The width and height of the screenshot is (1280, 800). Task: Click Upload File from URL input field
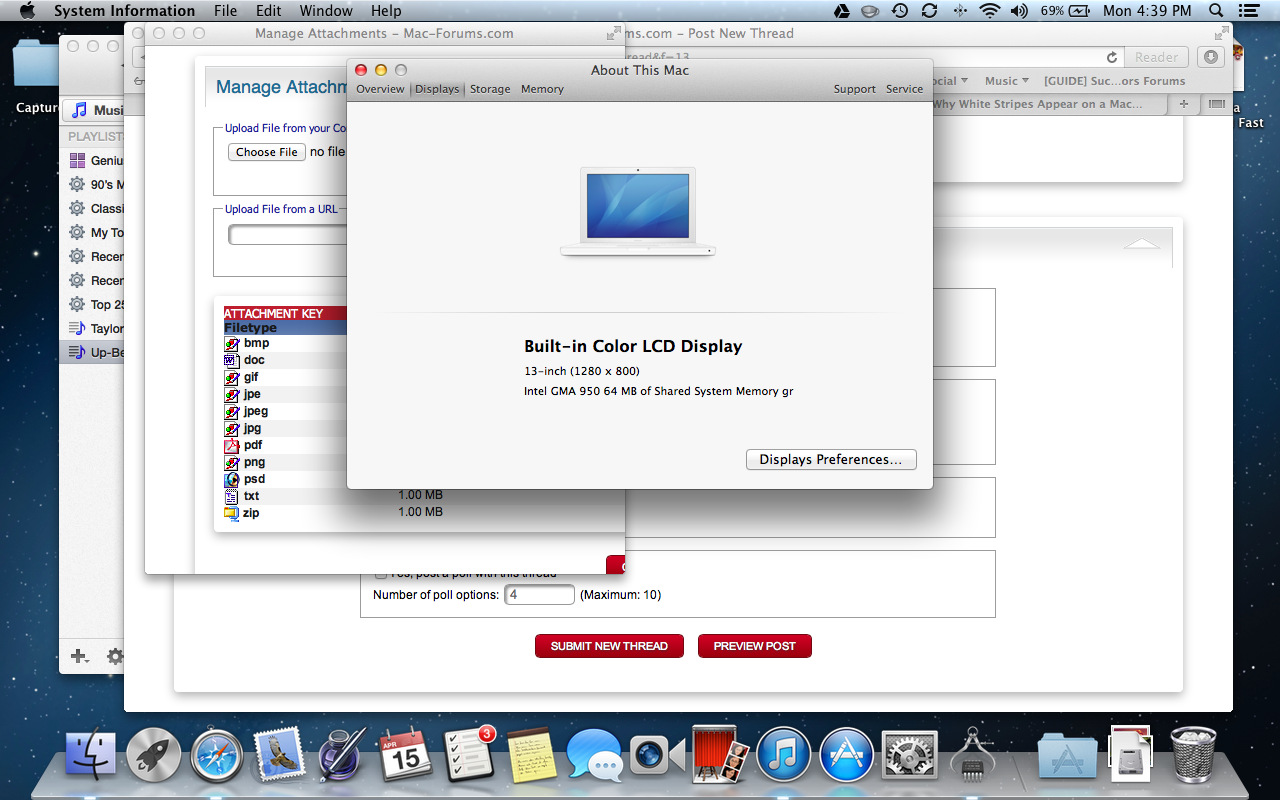(x=288, y=235)
